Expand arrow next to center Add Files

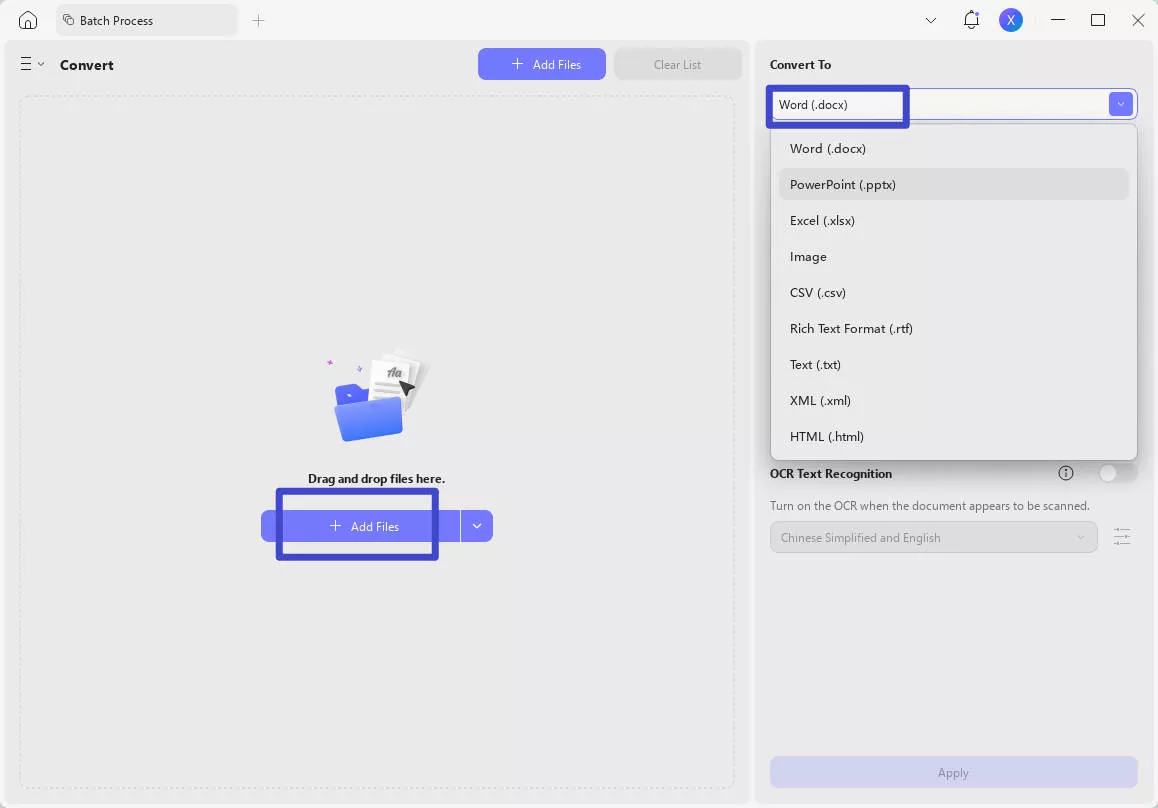pos(477,526)
